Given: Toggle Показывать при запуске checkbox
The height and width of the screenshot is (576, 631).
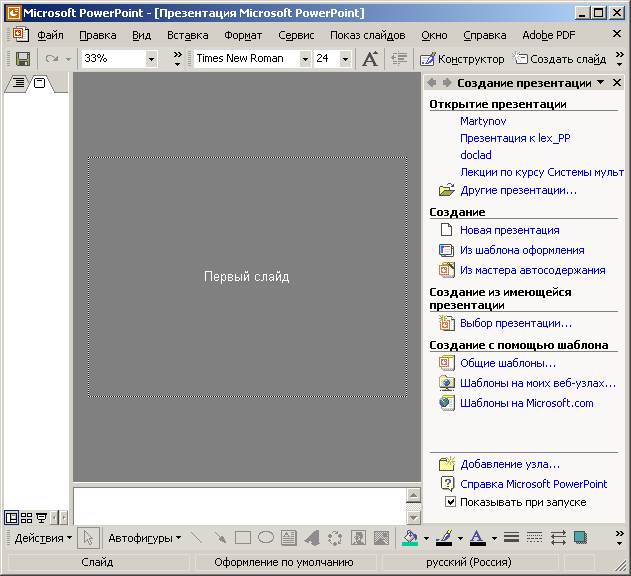Looking at the screenshot, I should click(450, 502).
